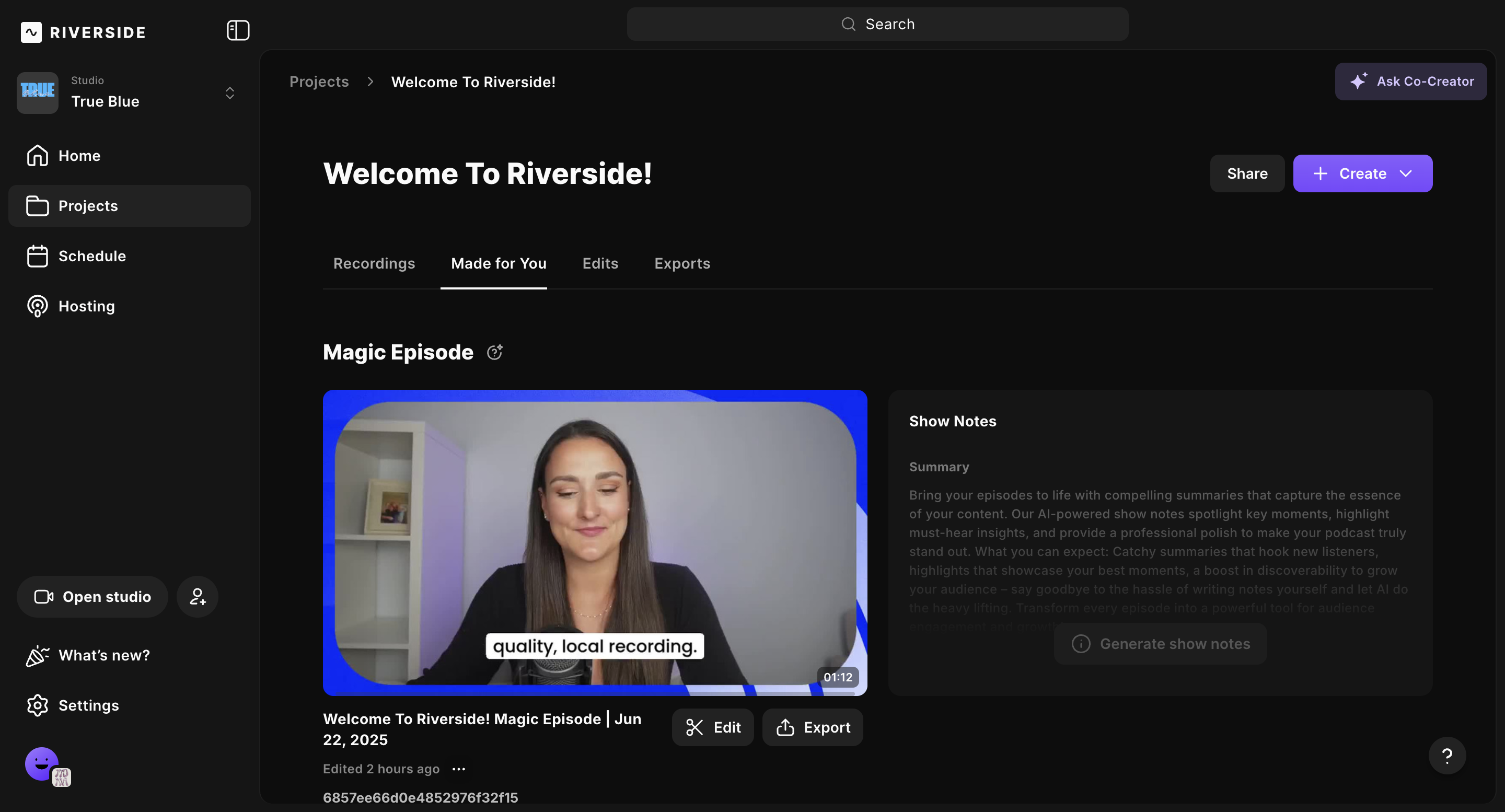Expand the True Blue studio switcher
The height and width of the screenshot is (812, 1505).
pyautogui.click(x=229, y=93)
